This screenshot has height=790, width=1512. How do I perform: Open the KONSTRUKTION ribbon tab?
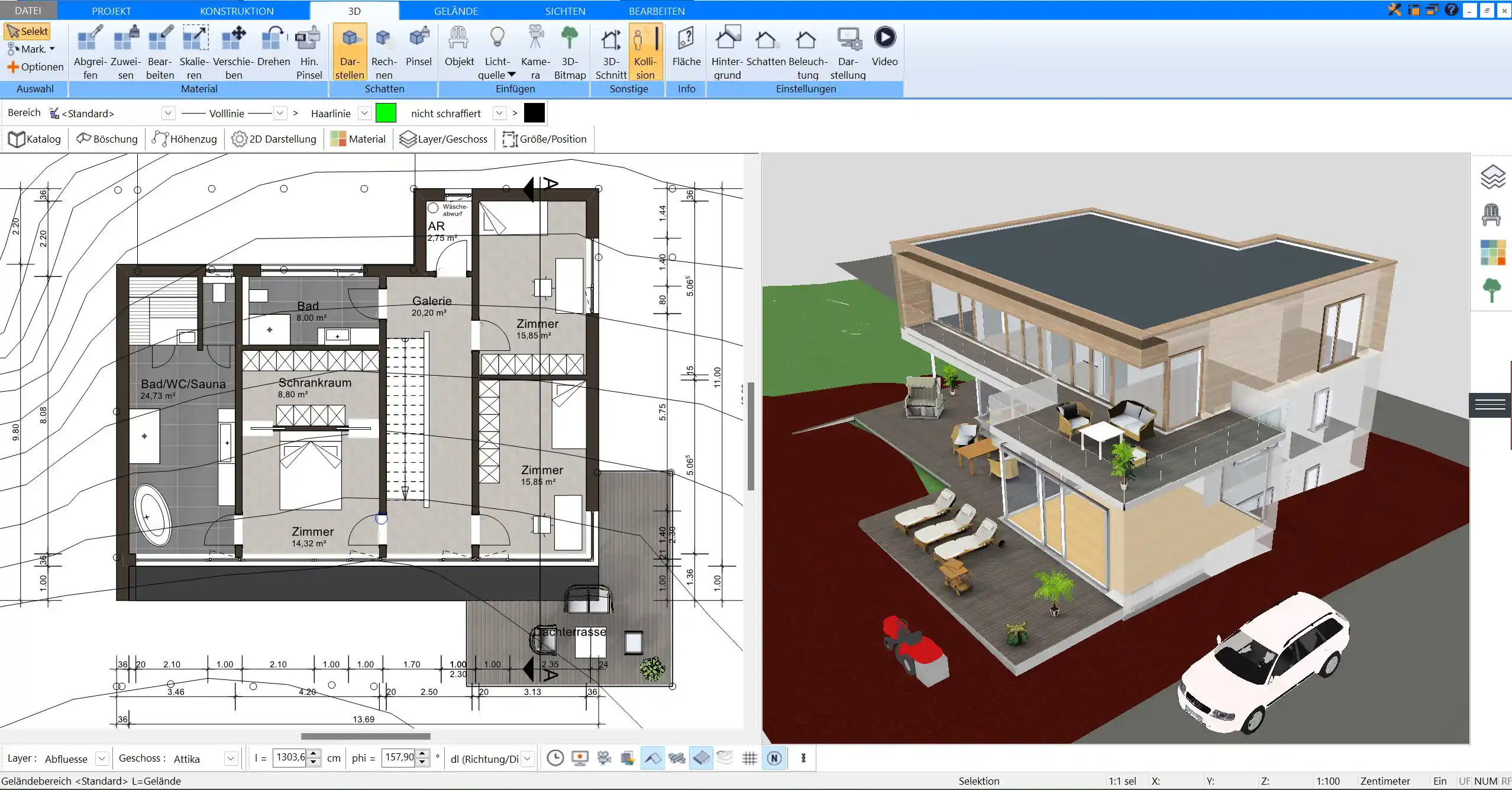[237, 11]
